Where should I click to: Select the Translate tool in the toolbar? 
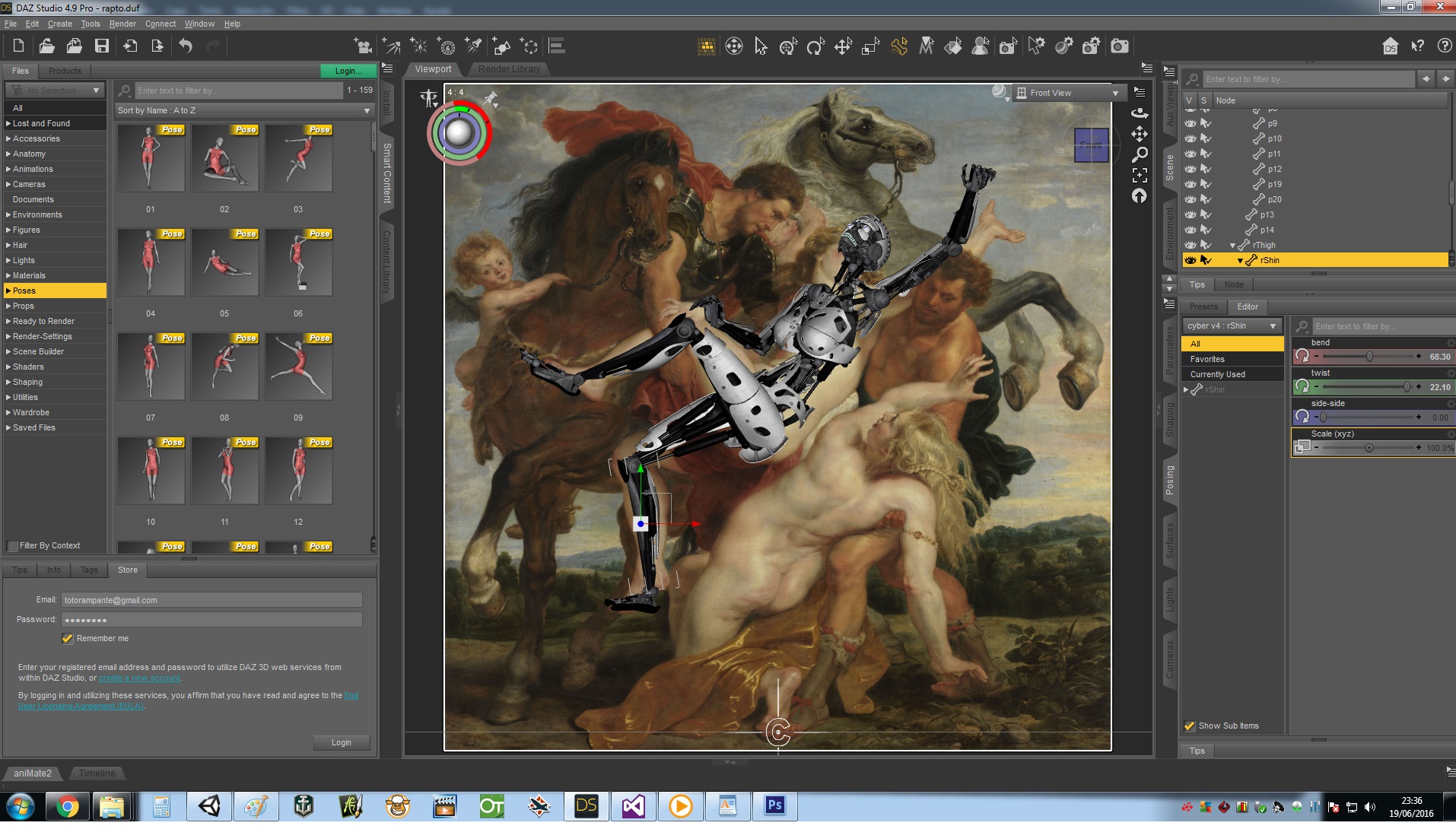(843, 47)
